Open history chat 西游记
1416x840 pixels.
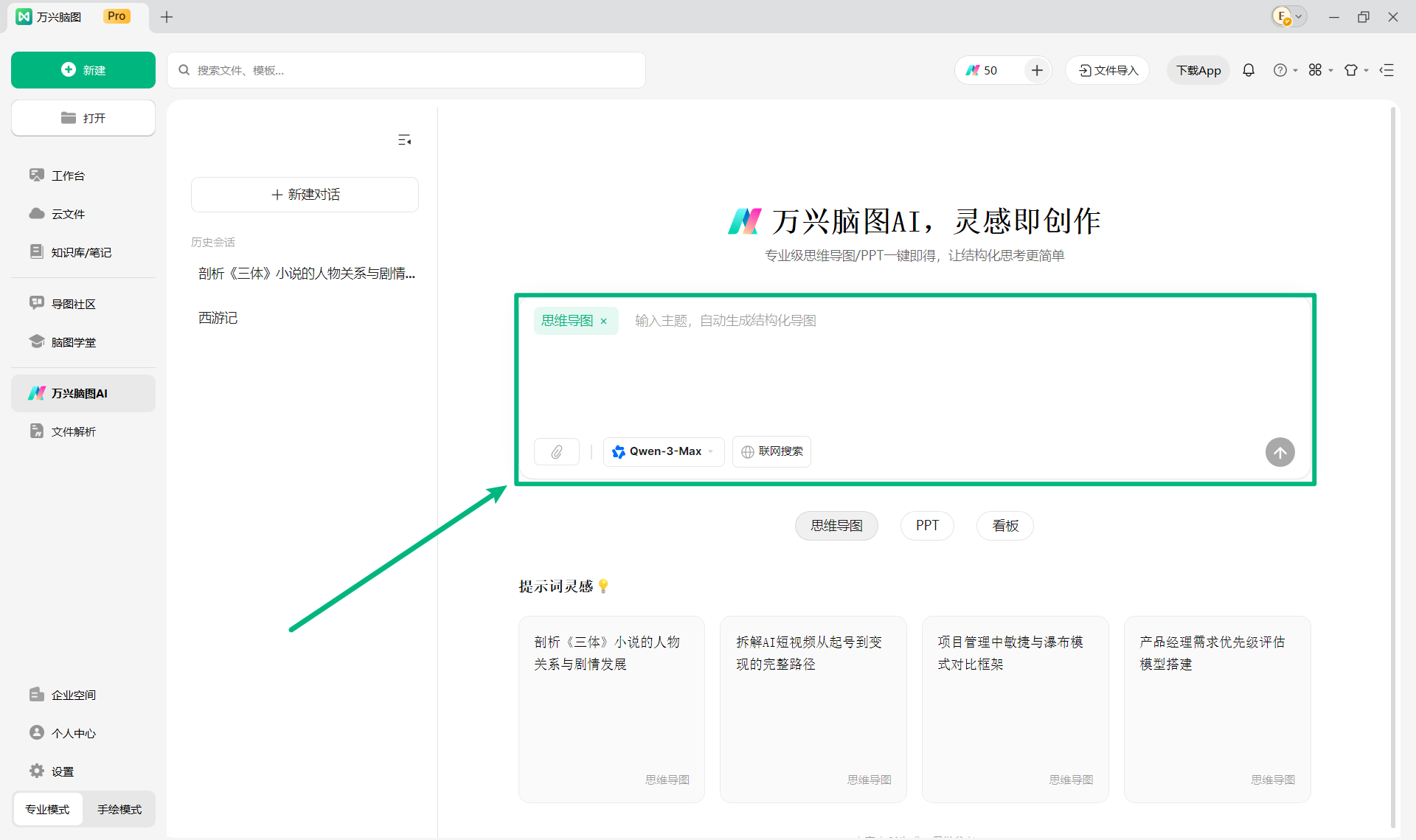pyautogui.click(x=305, y=318)
